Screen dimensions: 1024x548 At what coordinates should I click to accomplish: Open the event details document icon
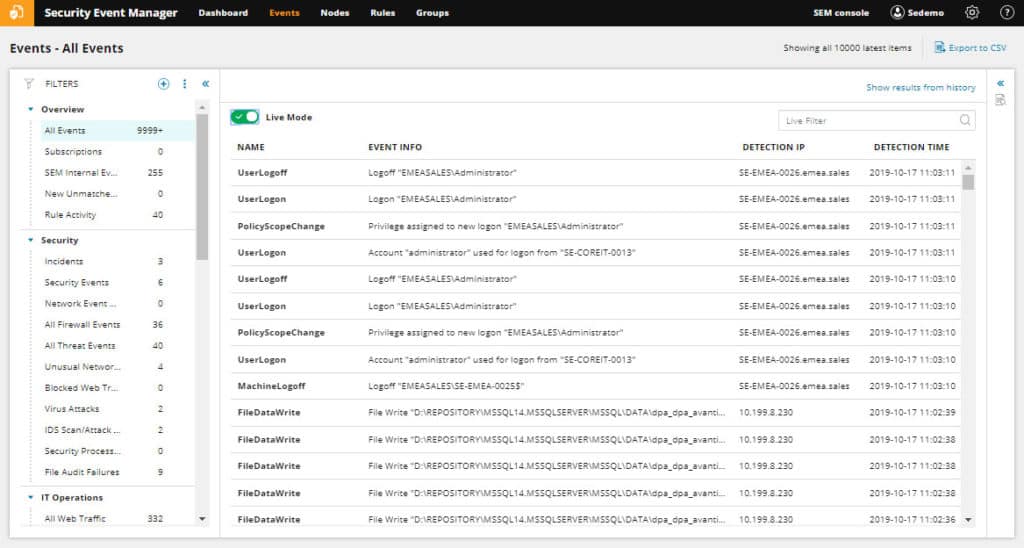(x=1000, y=100)
